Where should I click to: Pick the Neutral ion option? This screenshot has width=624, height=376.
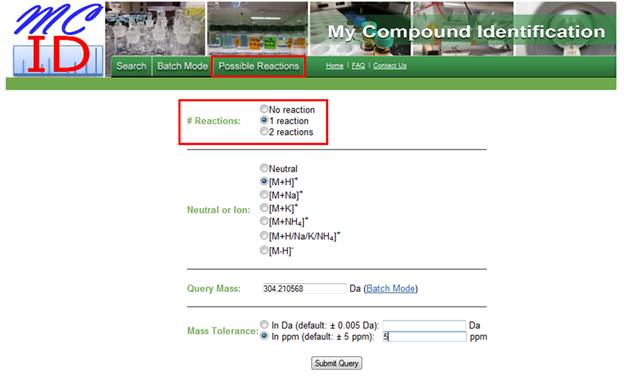pos(264,168)
